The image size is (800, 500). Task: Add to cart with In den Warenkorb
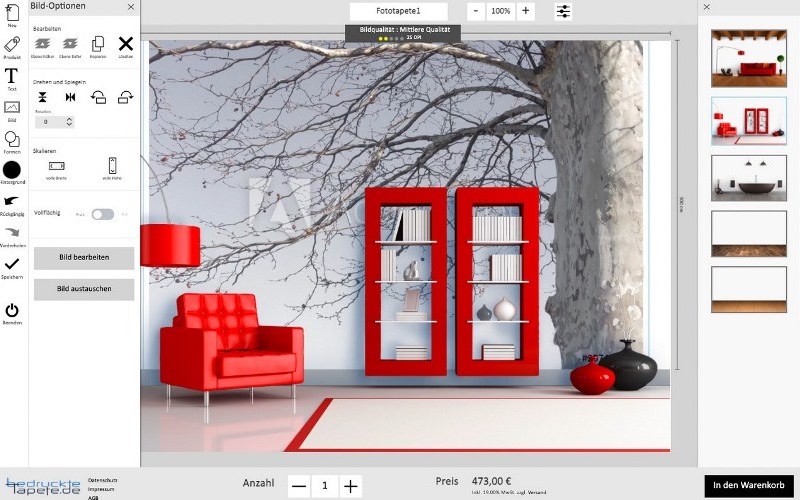(x=748, y=486)
